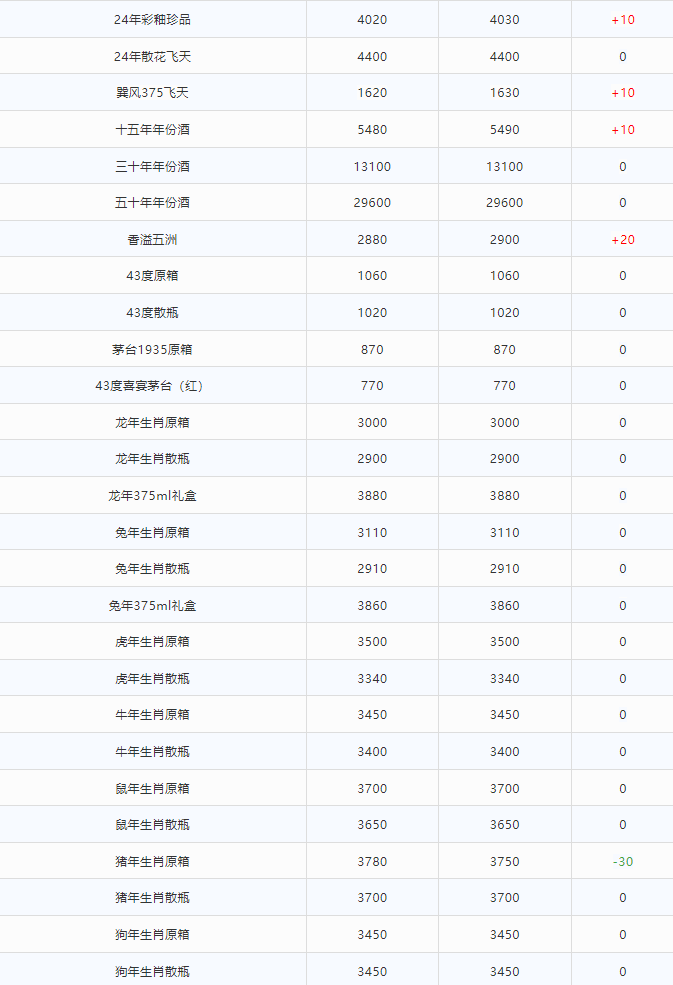Select the 24年散花飞天 row label
The height and width of the screenshot is (985, 673).
(x=152, y=56)
